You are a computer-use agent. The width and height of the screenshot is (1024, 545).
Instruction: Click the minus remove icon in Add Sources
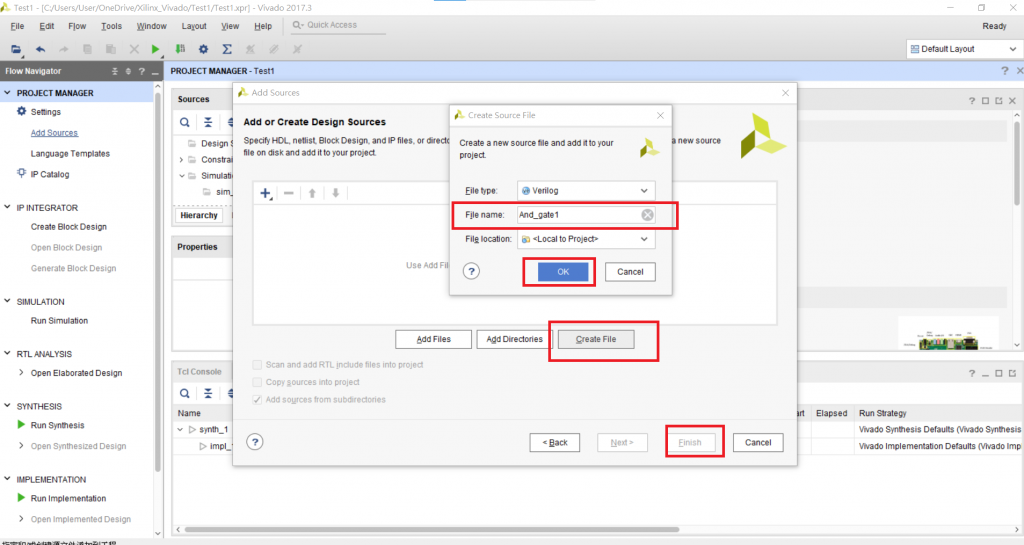289,193
